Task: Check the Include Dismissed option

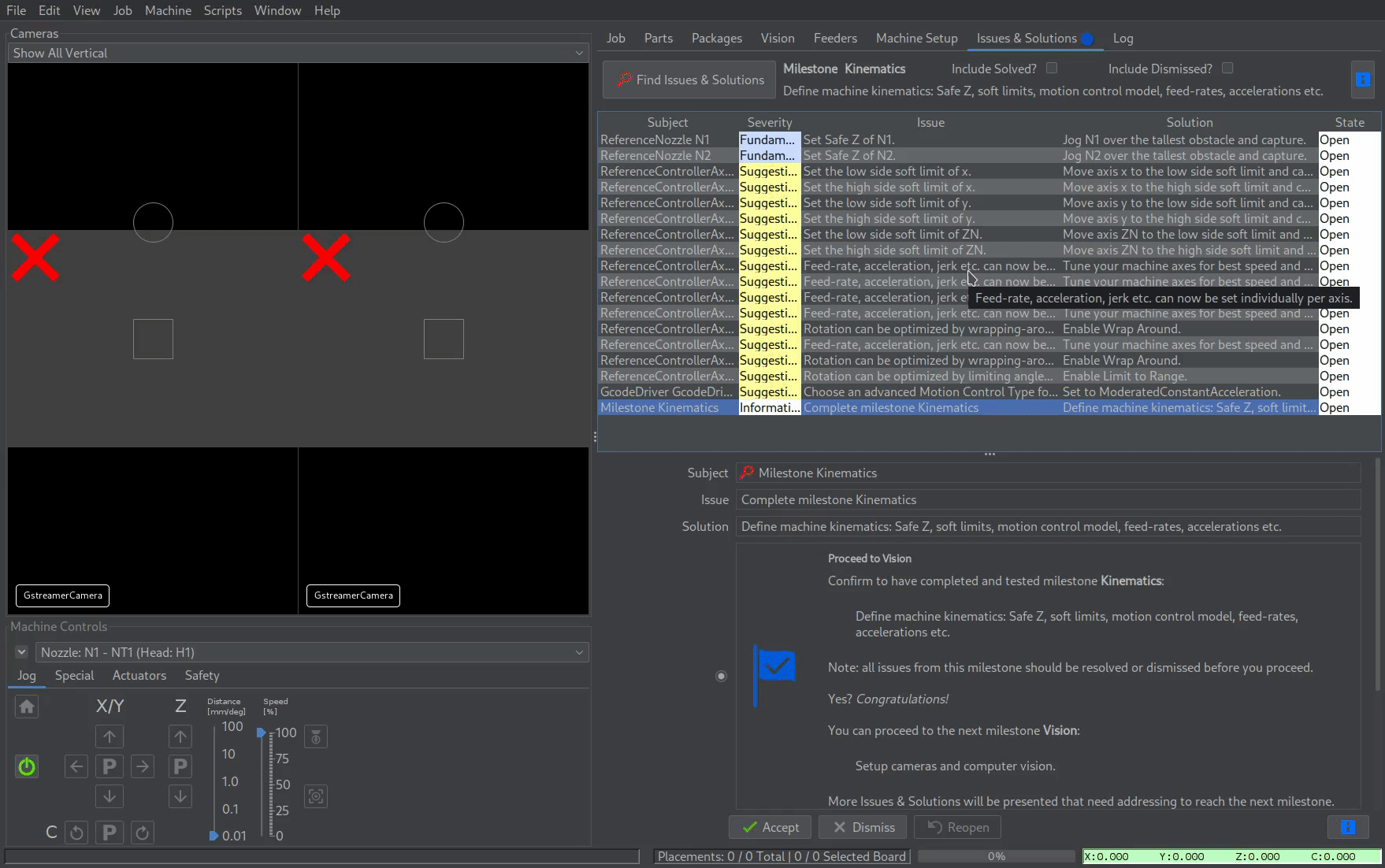Action: (x=1227, y=68)
